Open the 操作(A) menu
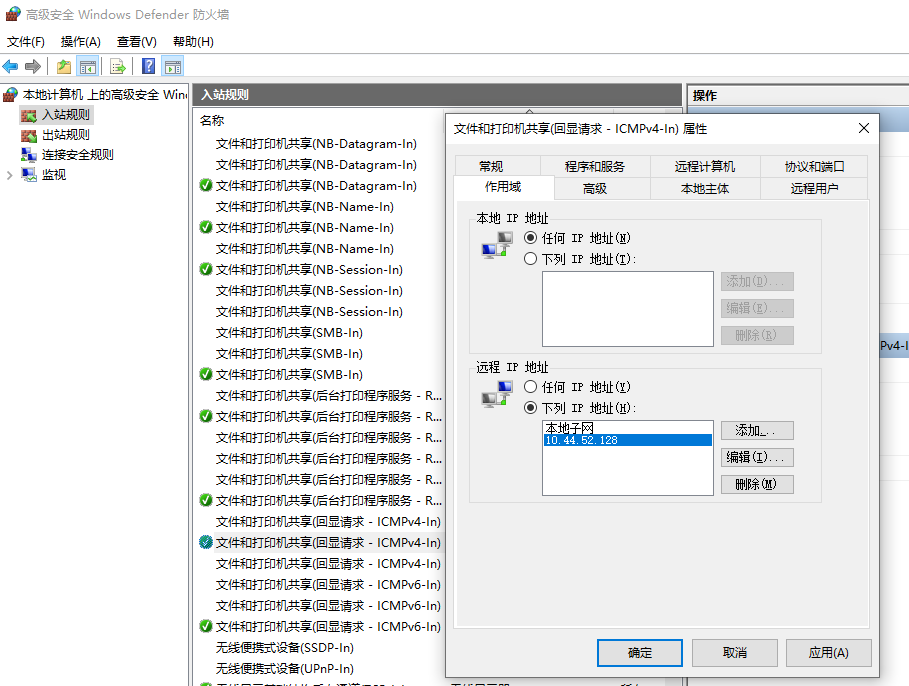Viewport: 909px width, 686px height. coord(81,42)
